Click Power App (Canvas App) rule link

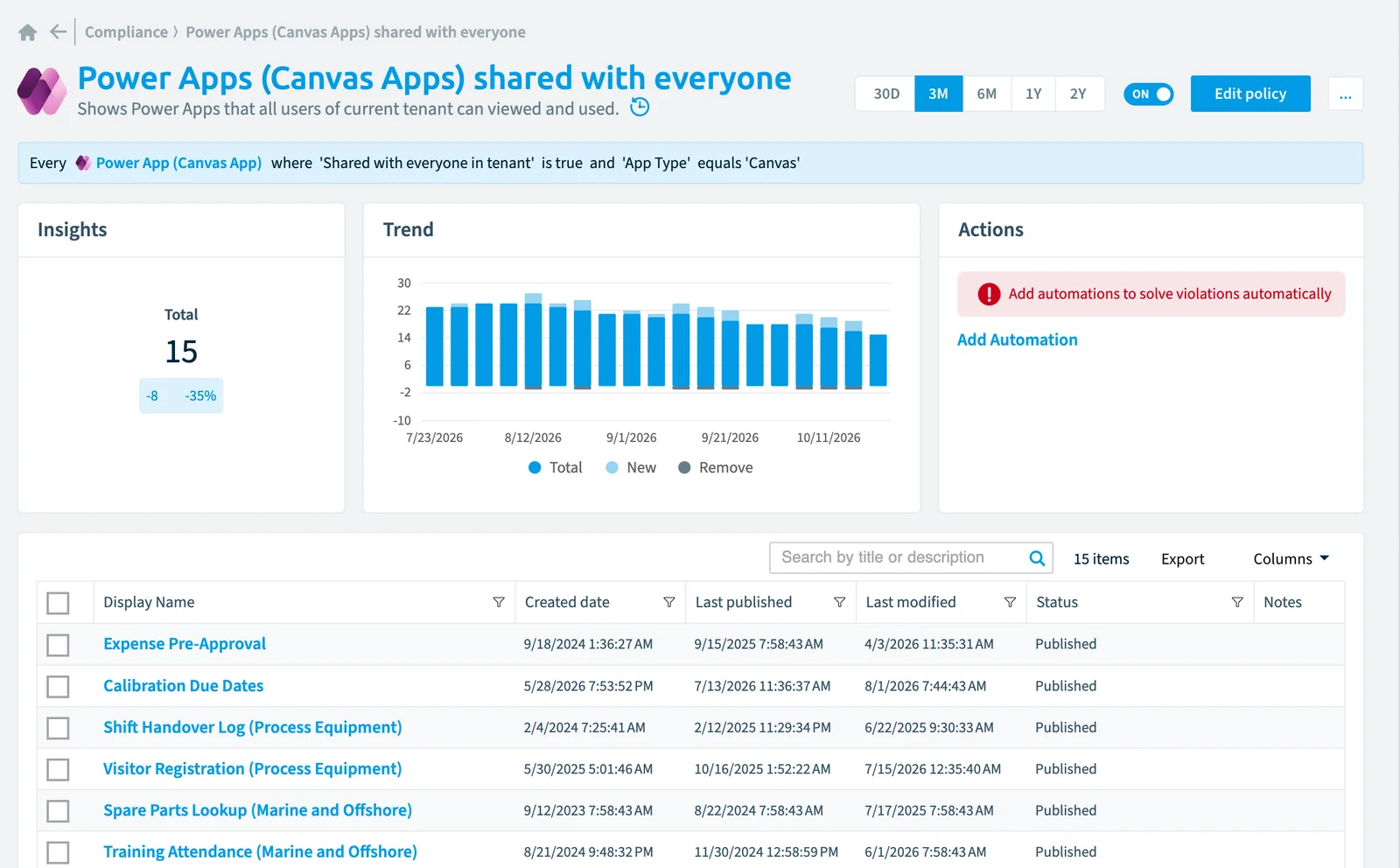(178, 163)
